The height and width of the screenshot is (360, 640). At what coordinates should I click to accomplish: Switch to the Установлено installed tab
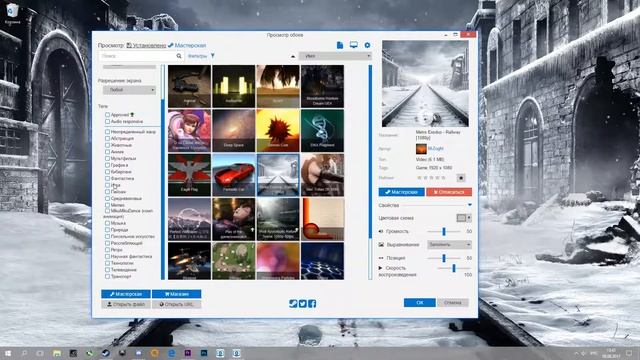tap(146, 45)
